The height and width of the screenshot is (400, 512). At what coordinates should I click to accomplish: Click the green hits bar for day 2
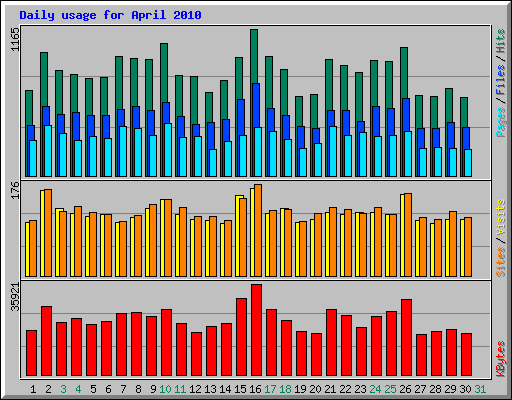[44, 79]
